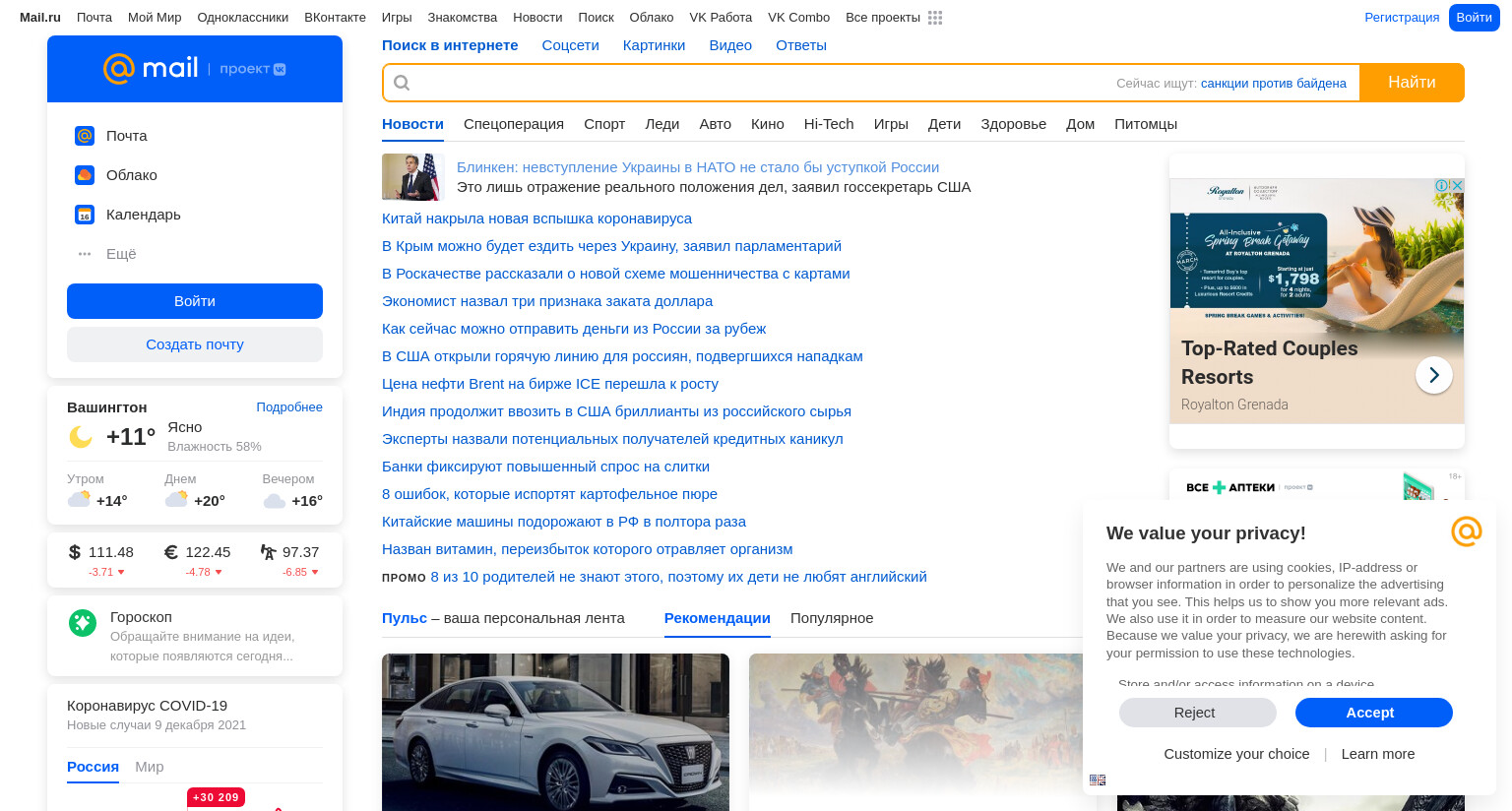Open headline about mashed potato mistakes
Screen dimensions: 1512x811
(549, 494)
